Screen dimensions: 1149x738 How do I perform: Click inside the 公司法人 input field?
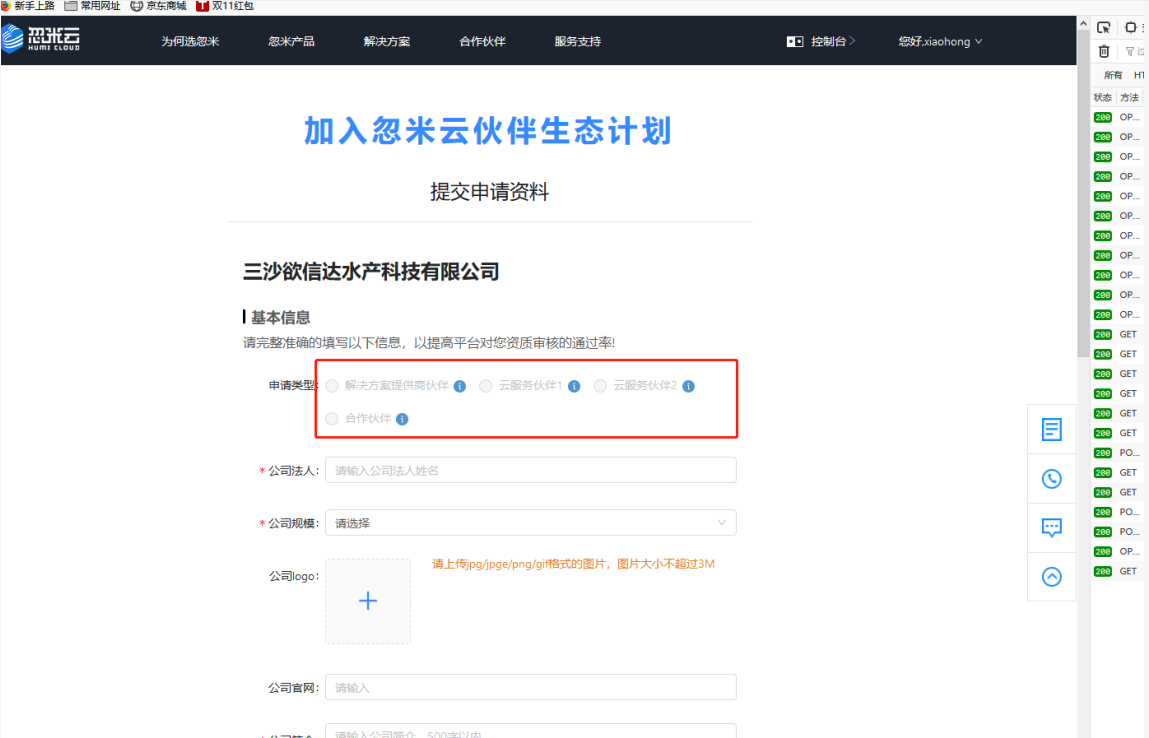[x=530, y=469]
